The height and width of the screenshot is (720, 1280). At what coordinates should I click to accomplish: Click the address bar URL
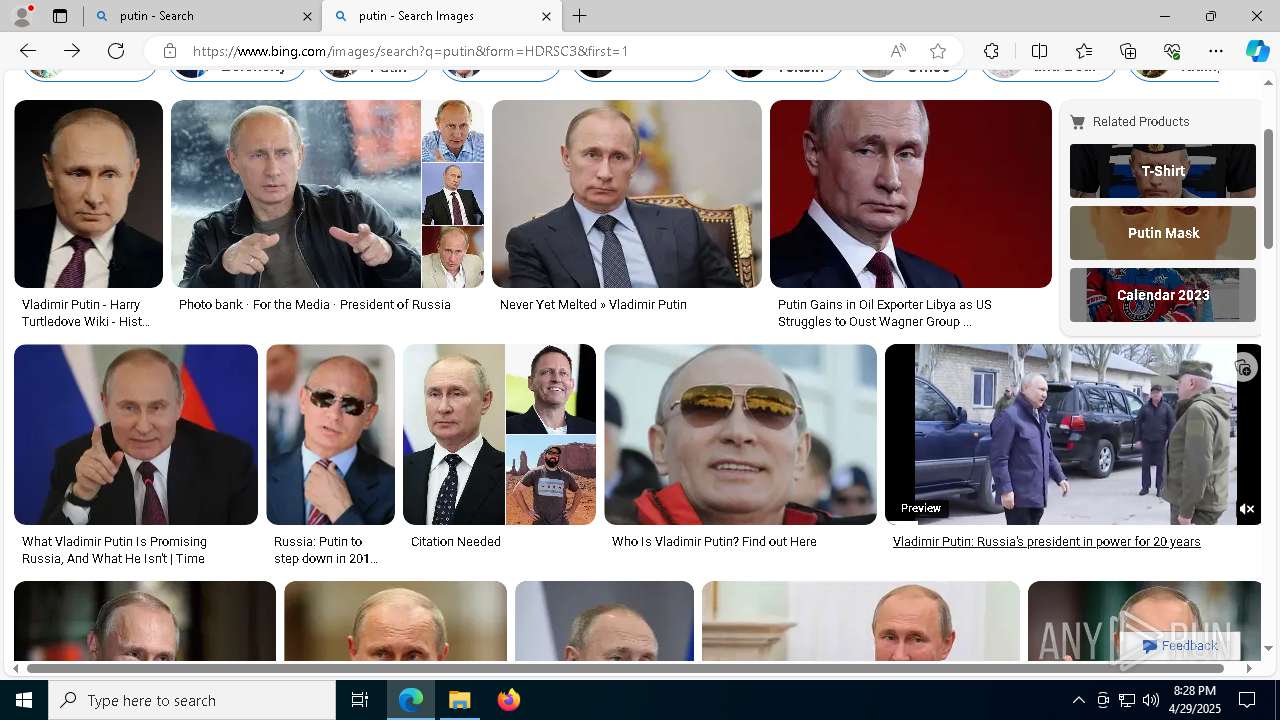point(410,51)
